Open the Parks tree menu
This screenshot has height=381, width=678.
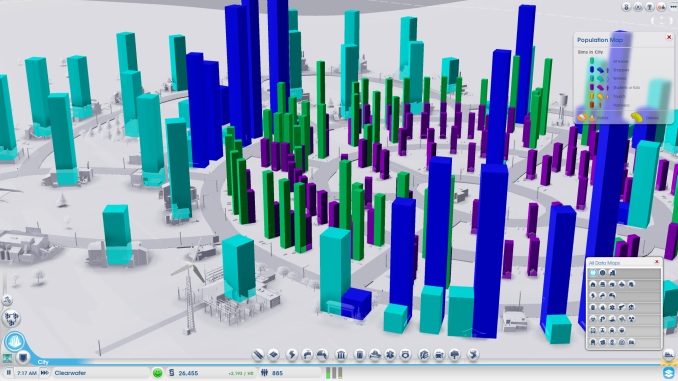(x=454, y=355)
